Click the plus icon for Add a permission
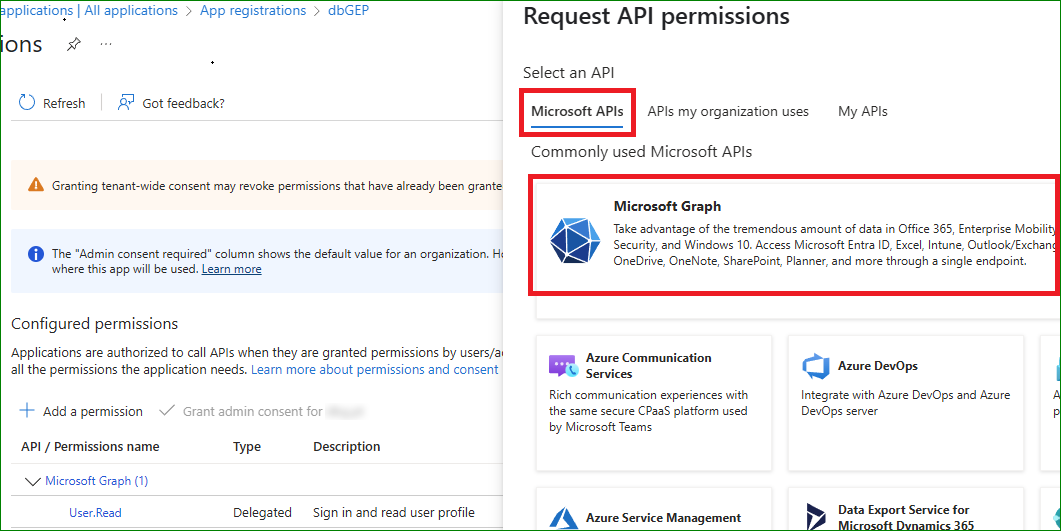 point(27,411)
